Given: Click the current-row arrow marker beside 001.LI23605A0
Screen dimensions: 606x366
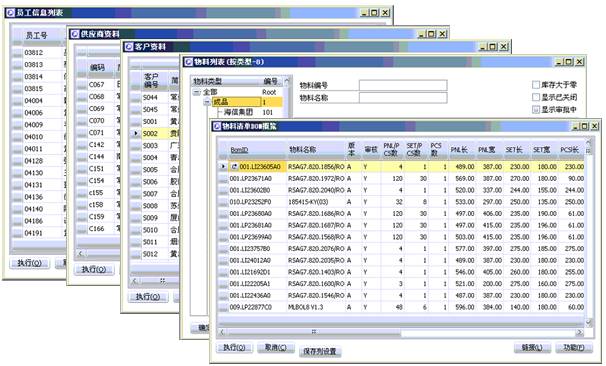Looking at the screenshot, I should click(223, 167).
